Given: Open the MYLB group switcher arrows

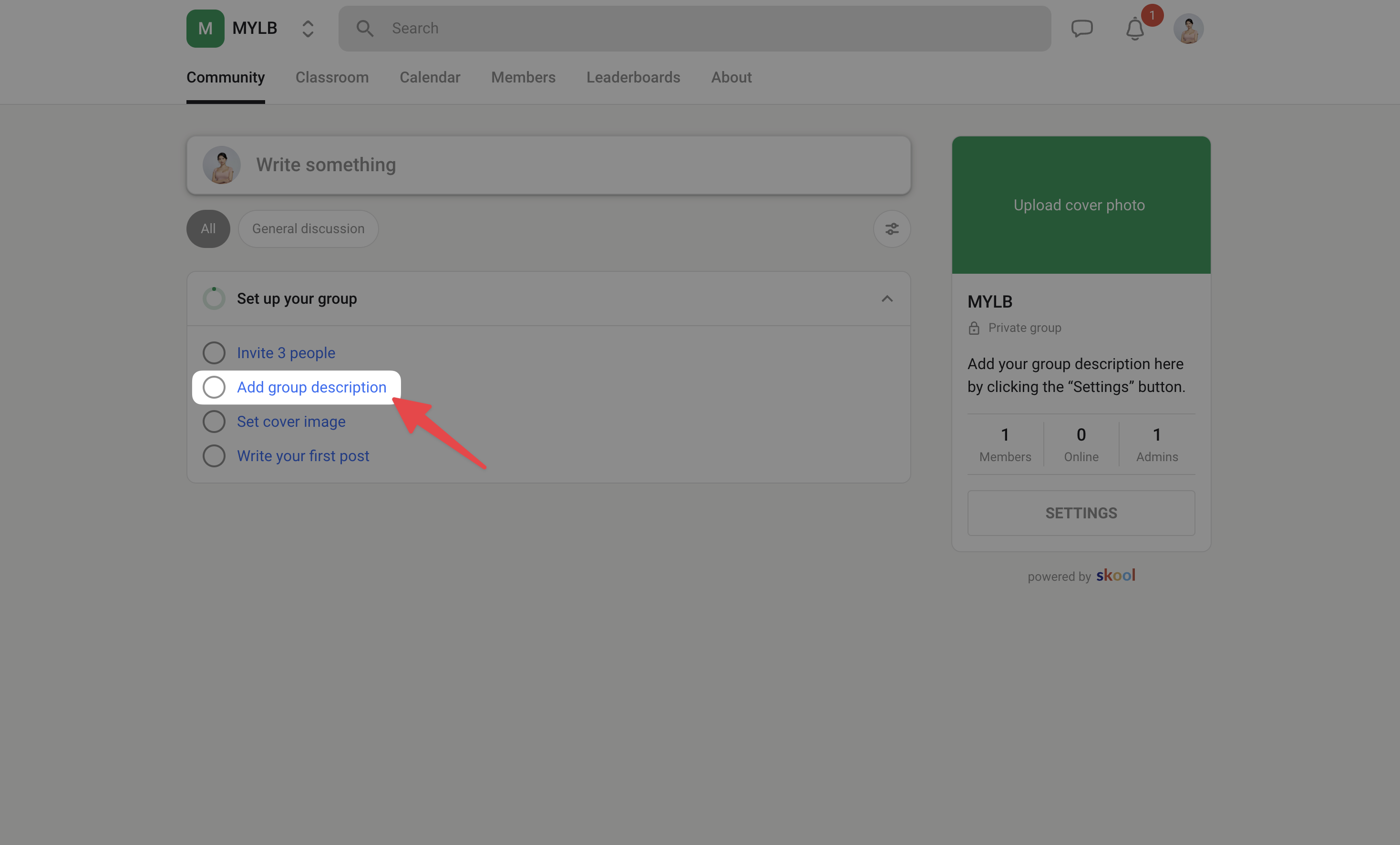Looking at the screenshot, I should click(308, 29).
